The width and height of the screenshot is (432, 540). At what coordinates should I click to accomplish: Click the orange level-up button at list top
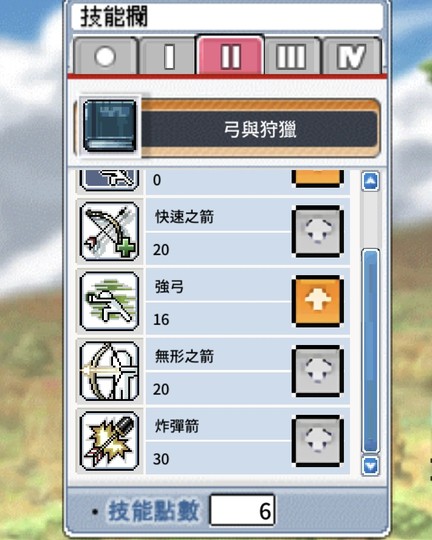[318, 178]
